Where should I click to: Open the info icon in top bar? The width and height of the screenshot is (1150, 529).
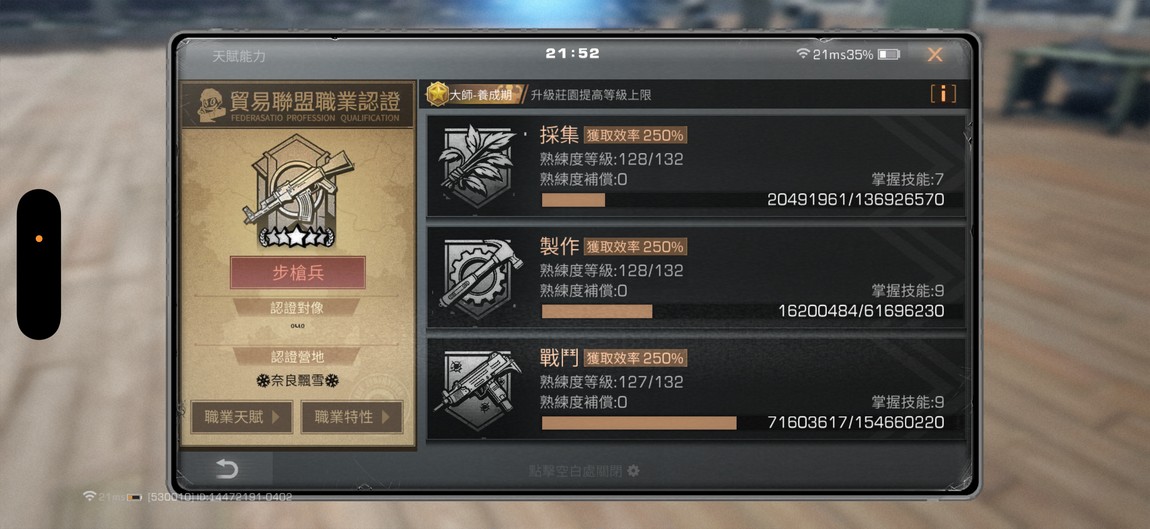coord(942,94)
